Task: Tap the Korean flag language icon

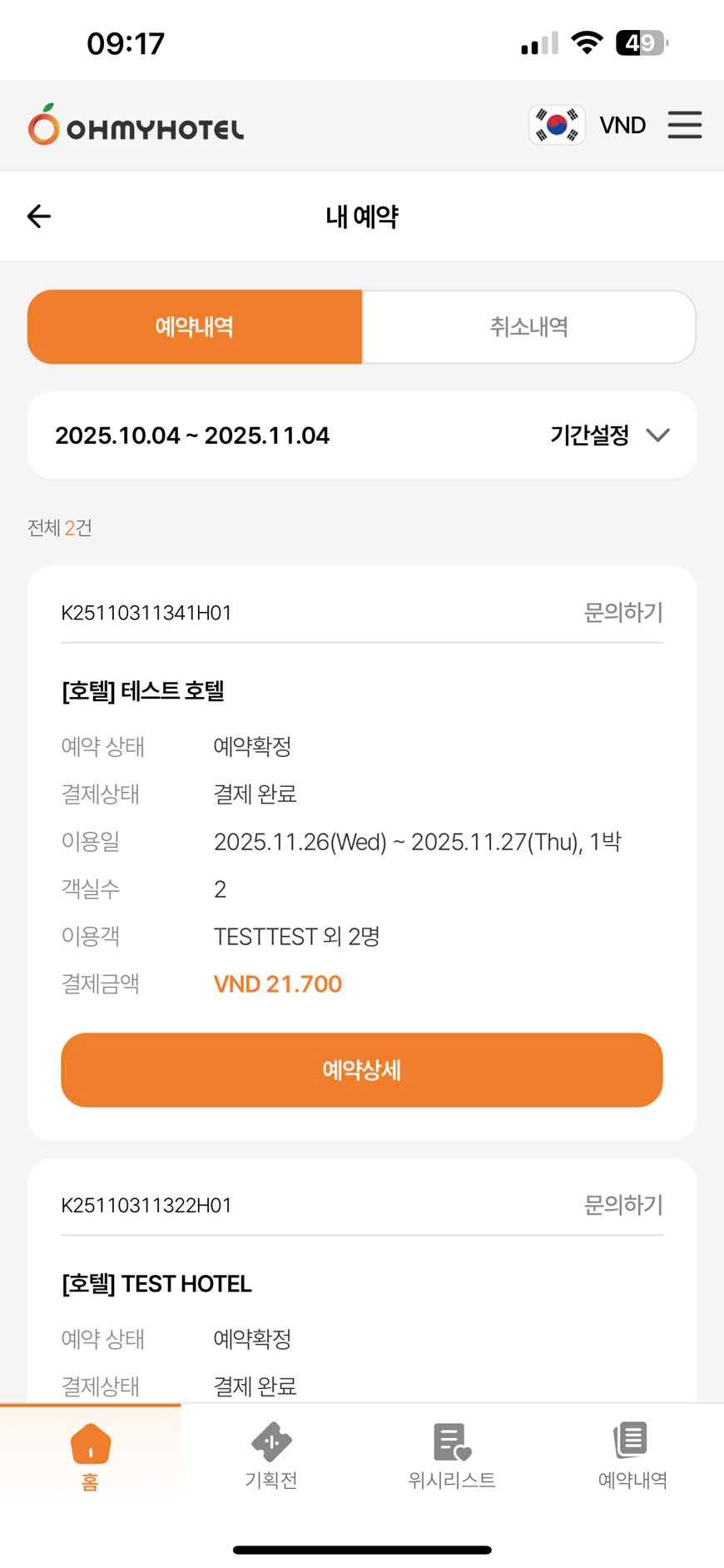Action: (x=557, y=125)
